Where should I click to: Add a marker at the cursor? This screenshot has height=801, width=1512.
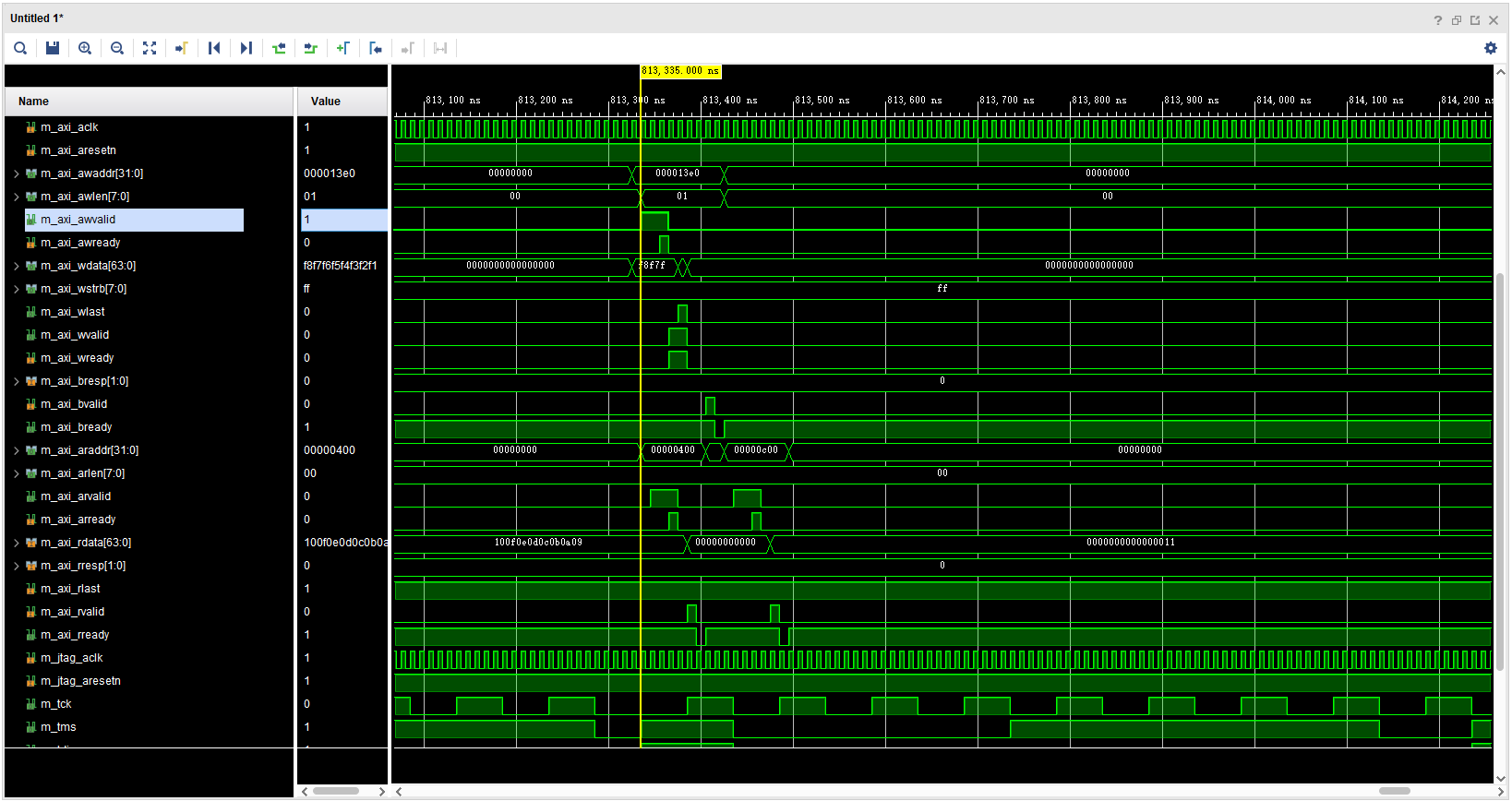[x=343, y=48]
